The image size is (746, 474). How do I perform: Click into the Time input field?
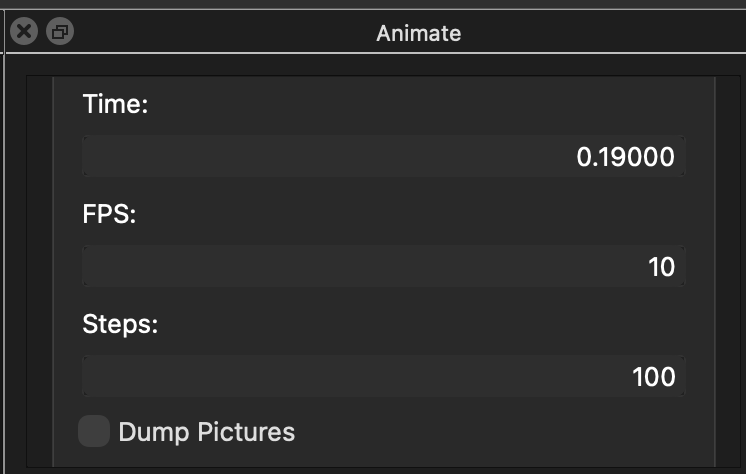(x=383, y=157)
